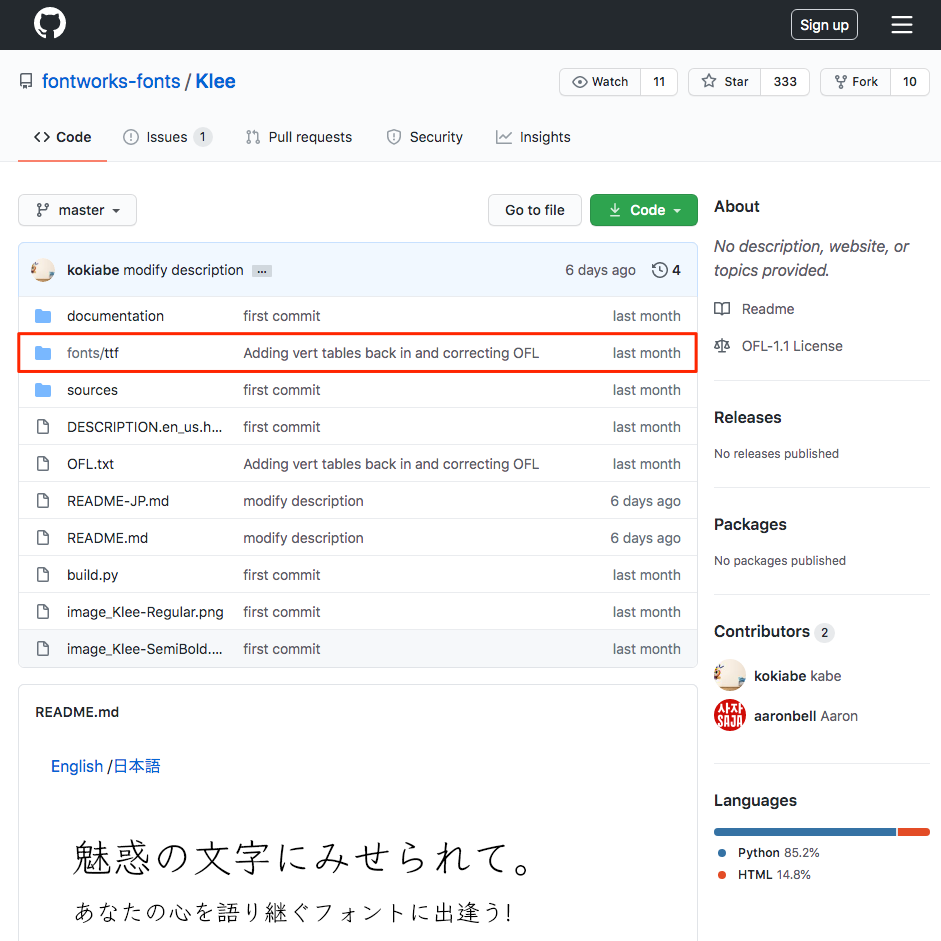941x941 pixels.
Task: Expand the green Code download dropdown
Action: point(643,210)
